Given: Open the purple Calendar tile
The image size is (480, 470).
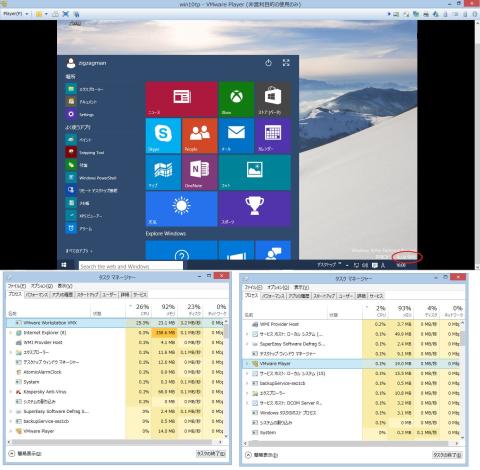Looking at the screenshot, I should (273, 136).
